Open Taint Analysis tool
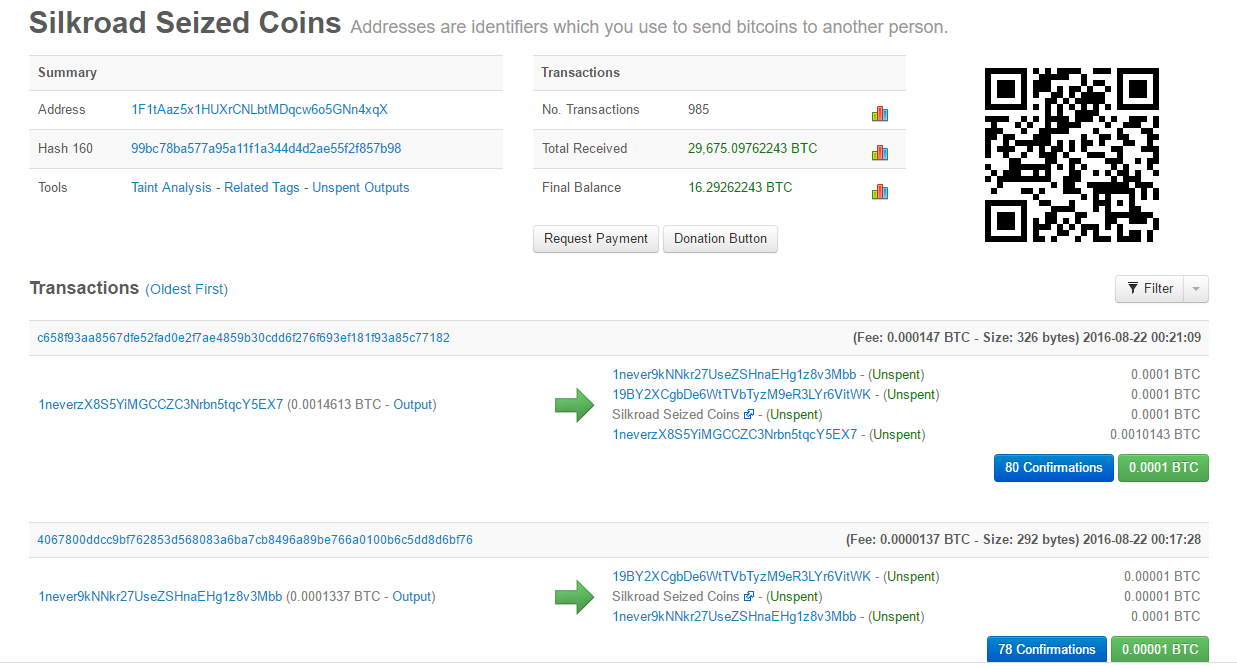The width and height of the screenshot is (1237, 669). point(171,187)
